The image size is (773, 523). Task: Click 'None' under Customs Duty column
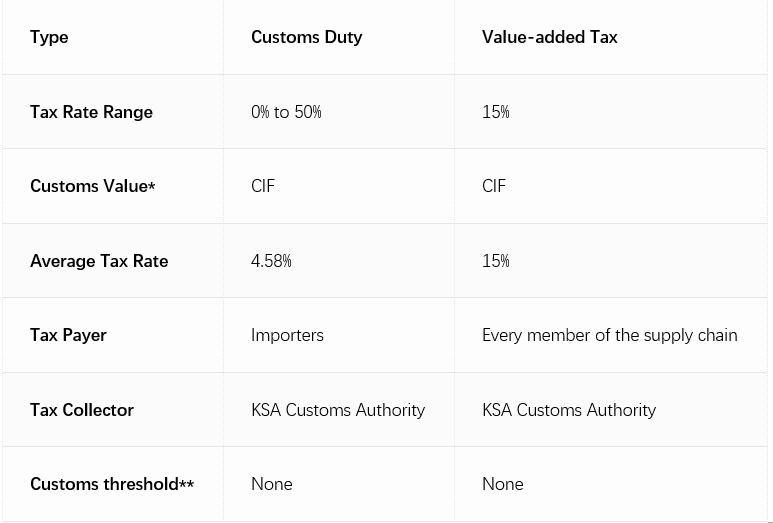pyautogui.click(x=271, y=484)
